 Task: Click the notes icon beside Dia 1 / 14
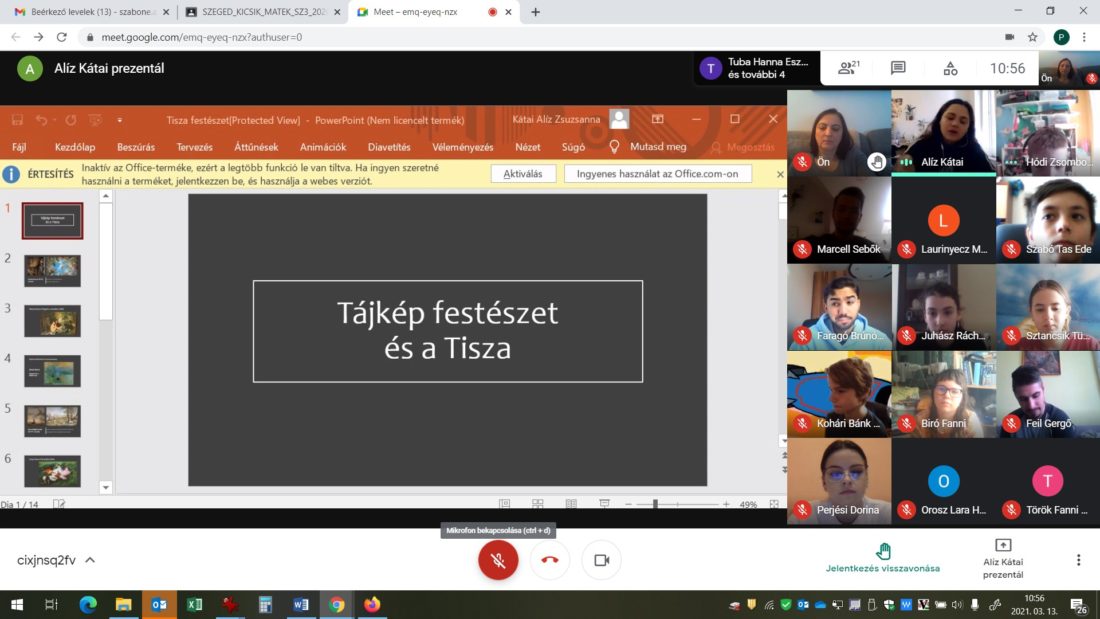[x=59, y=504]
